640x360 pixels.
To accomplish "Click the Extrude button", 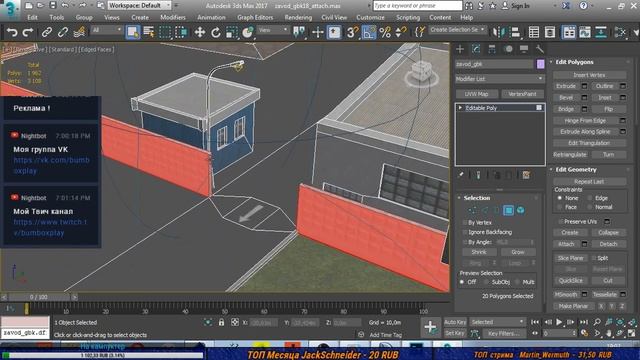I will (566, 86).
